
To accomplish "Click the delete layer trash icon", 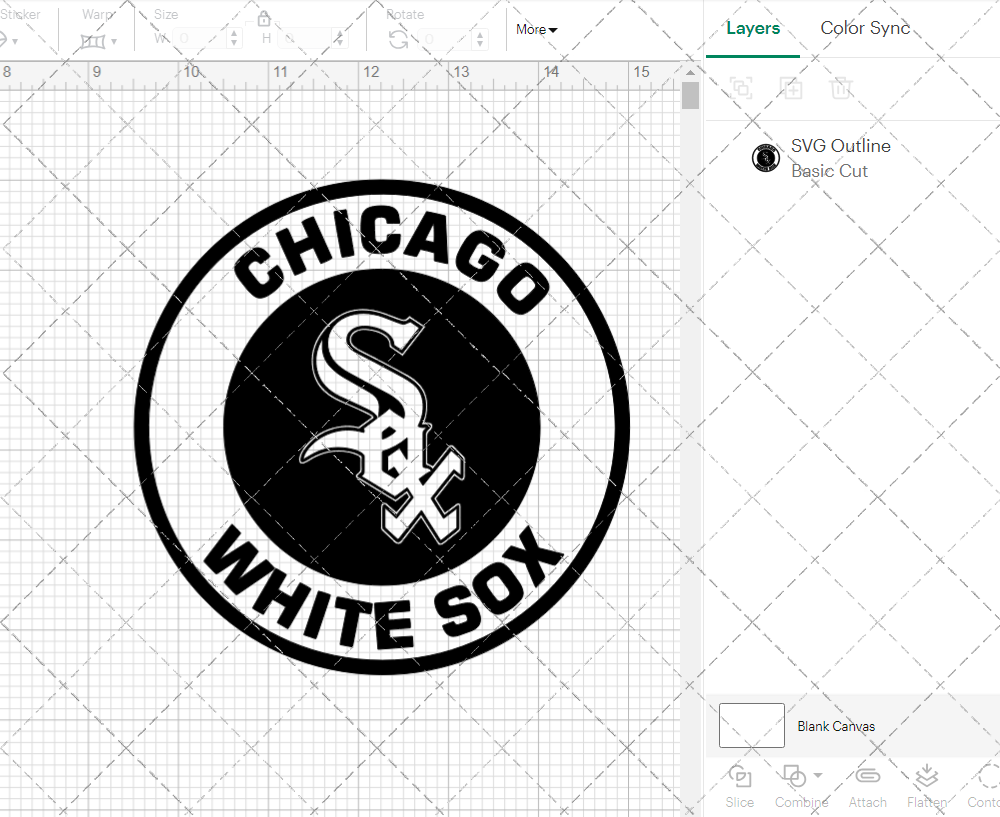I will tap(842, 88).
